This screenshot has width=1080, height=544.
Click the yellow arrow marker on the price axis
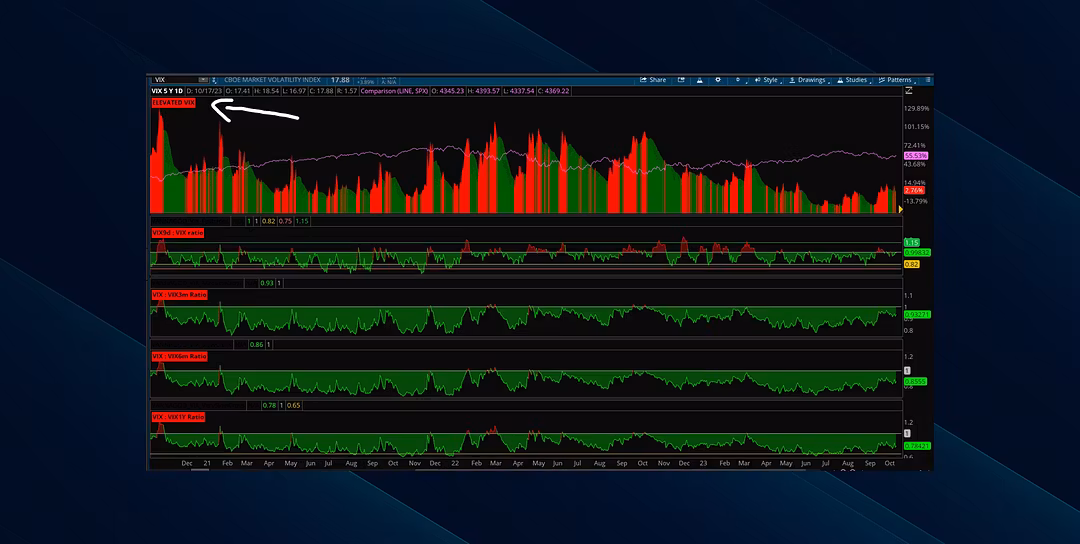pyautogui.click(x=900, y=209)
